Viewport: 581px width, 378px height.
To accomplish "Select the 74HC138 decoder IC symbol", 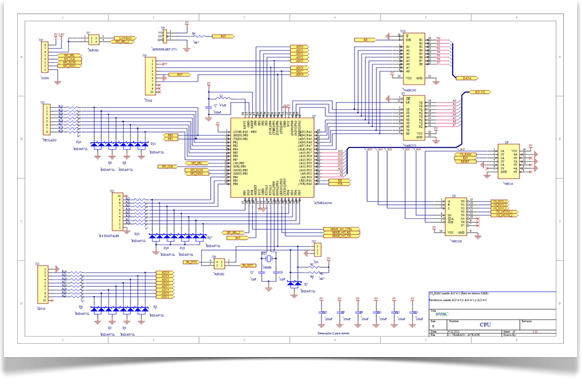I will [456, 216].
